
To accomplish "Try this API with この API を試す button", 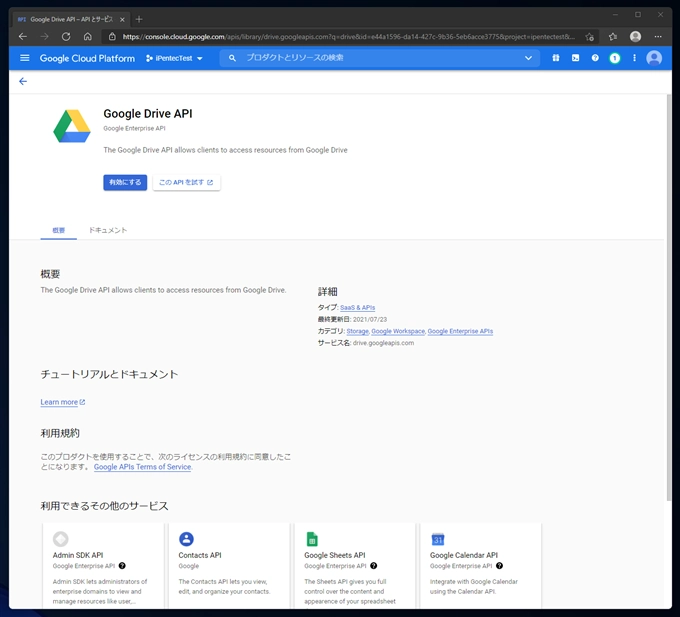I will 186,182.
